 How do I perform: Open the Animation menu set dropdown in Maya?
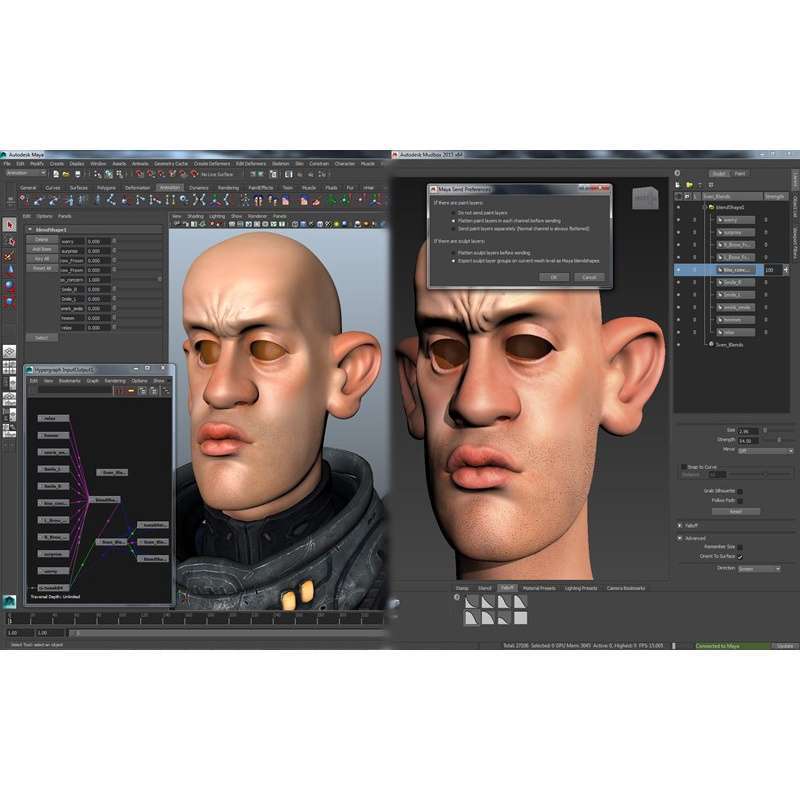pos(30,172)
